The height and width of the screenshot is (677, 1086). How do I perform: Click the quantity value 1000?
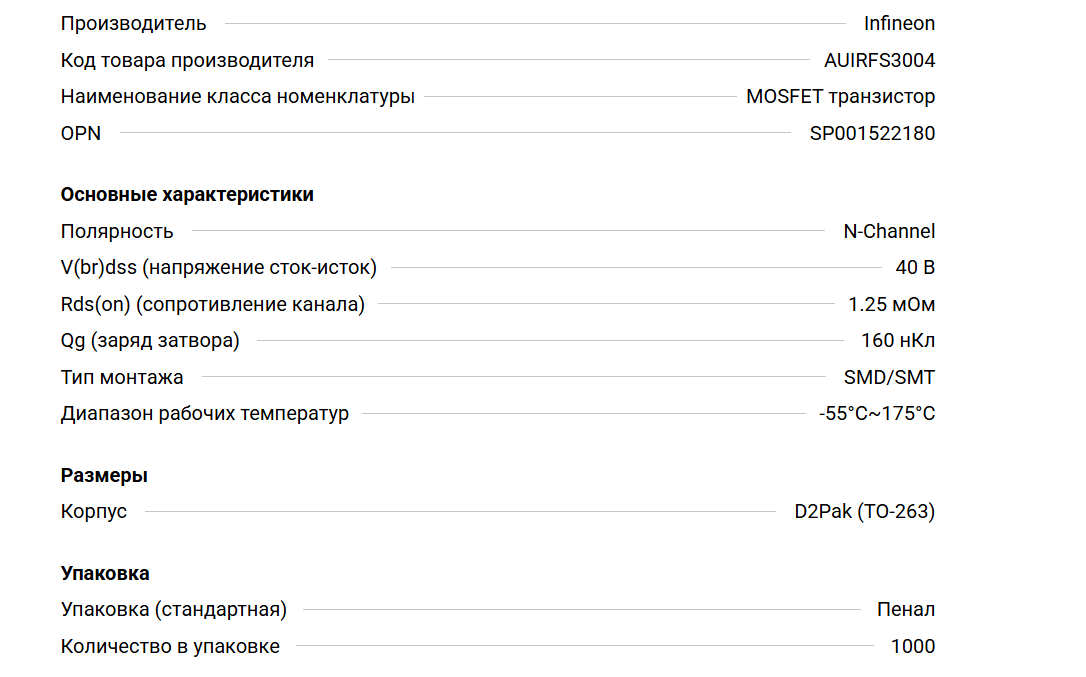(x=912, y=646)
